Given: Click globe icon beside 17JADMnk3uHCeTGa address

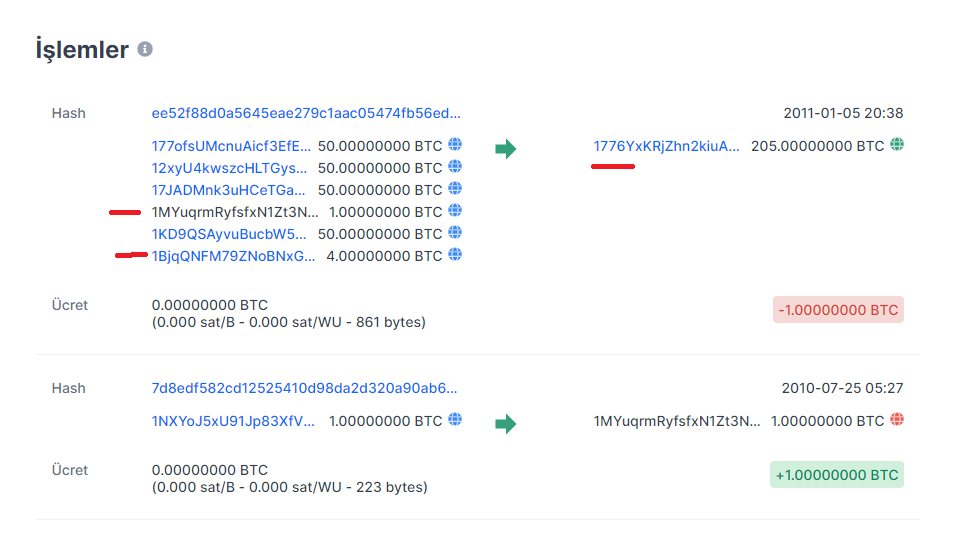Looking at the screenshot, I should [455, 188].
